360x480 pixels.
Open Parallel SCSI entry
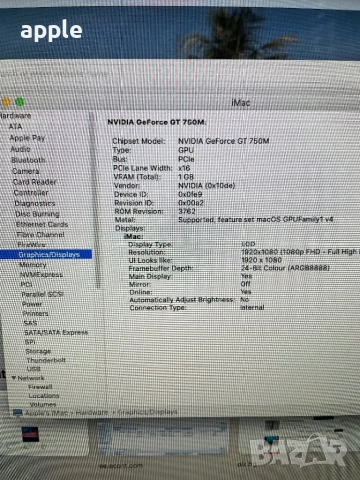click(x=42, y=294)
